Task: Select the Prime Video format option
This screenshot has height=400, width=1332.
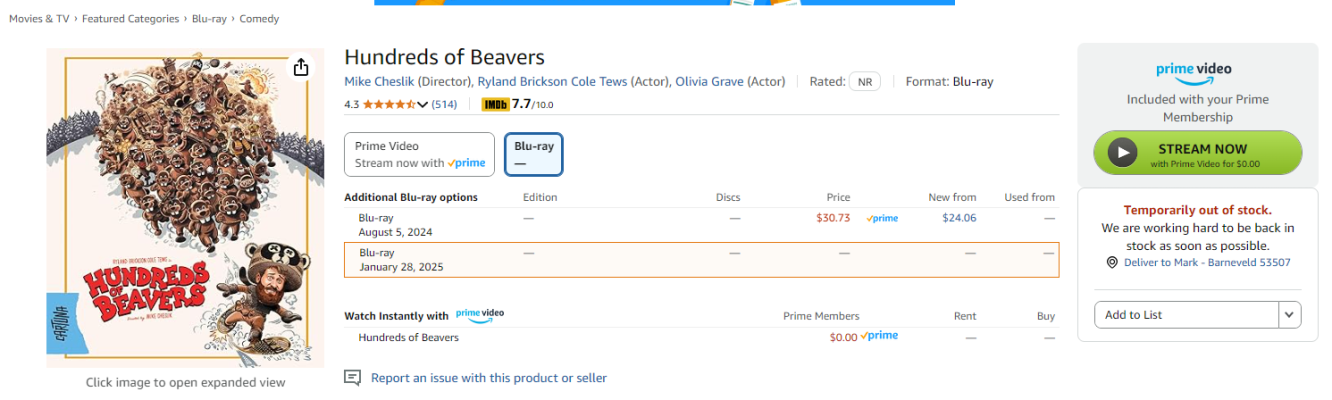Action: 420,154
